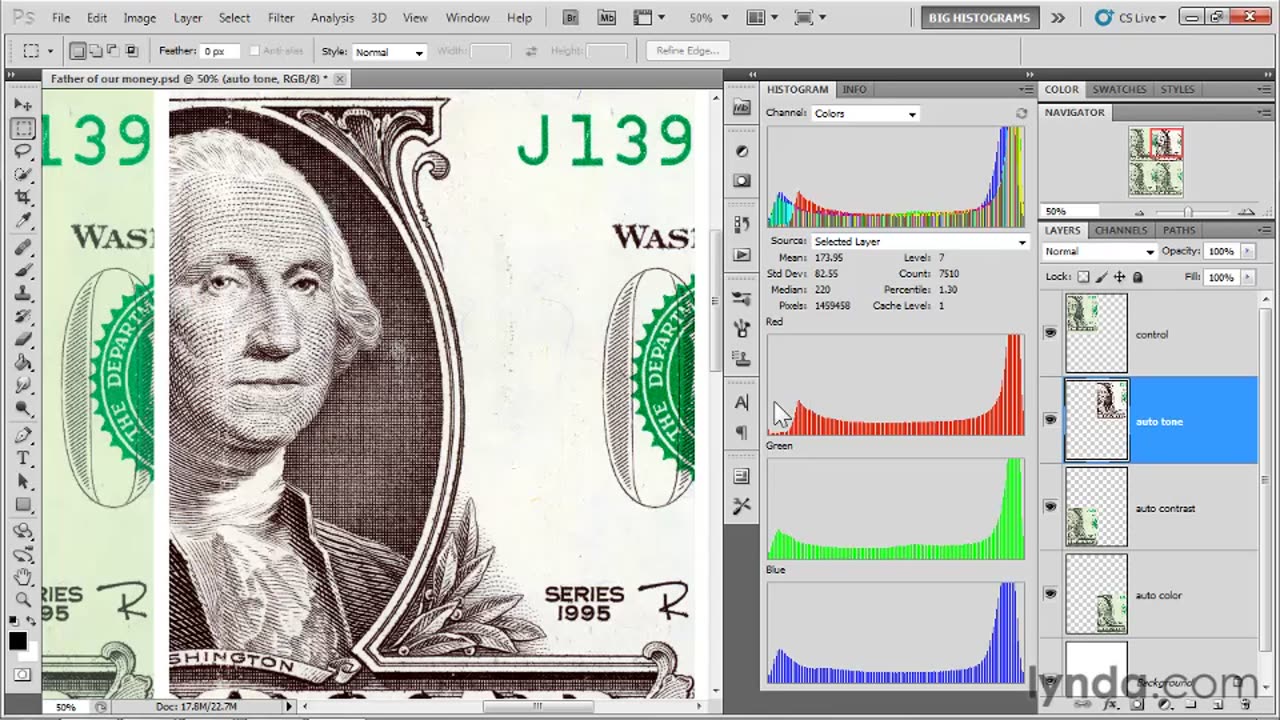Select the Spot Healing Brush tool
The width and height of the screenshot is (1280, 720).
click(23, 247)
